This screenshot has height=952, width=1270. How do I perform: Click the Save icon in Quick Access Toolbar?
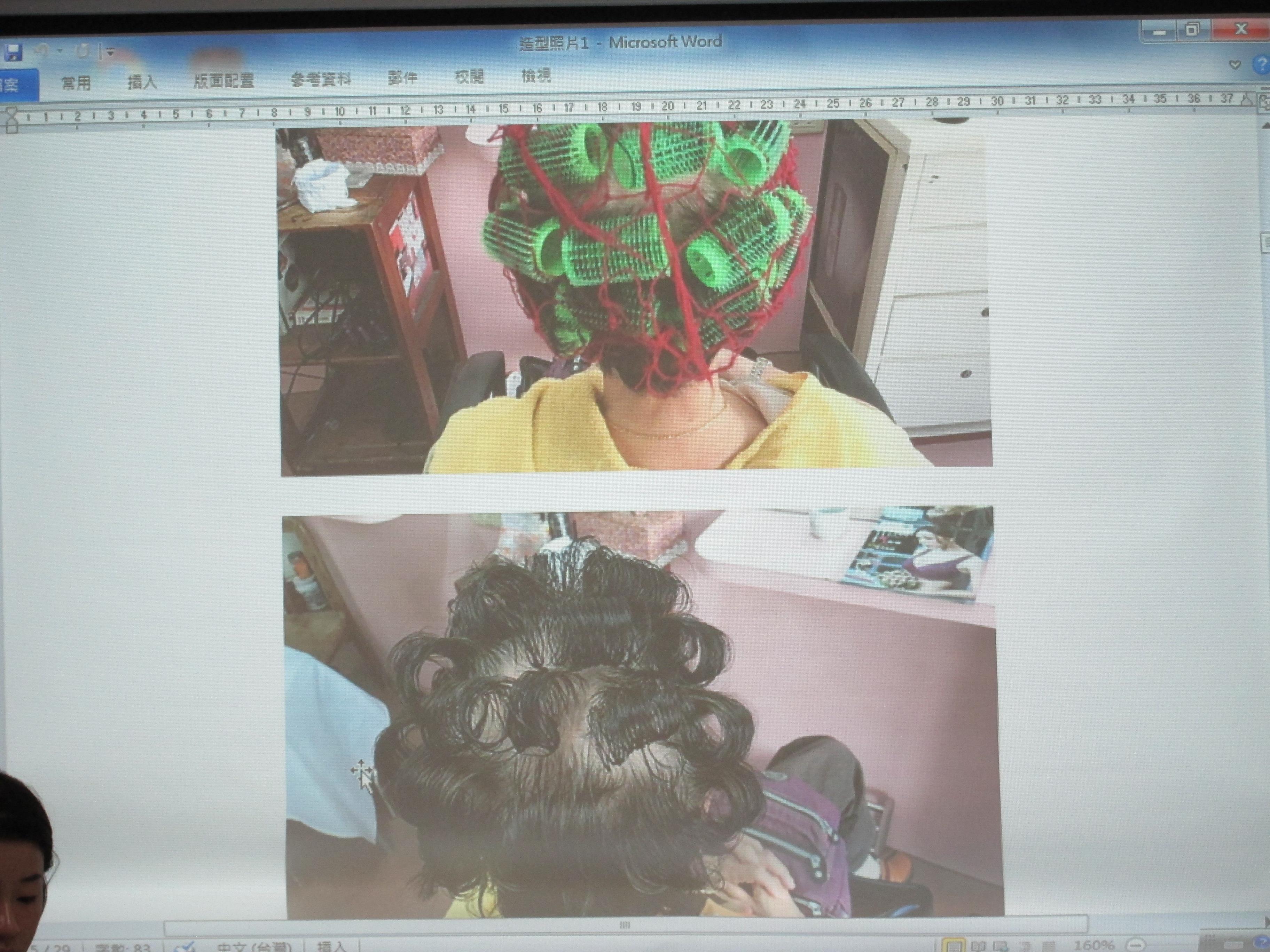click(13, 53)
